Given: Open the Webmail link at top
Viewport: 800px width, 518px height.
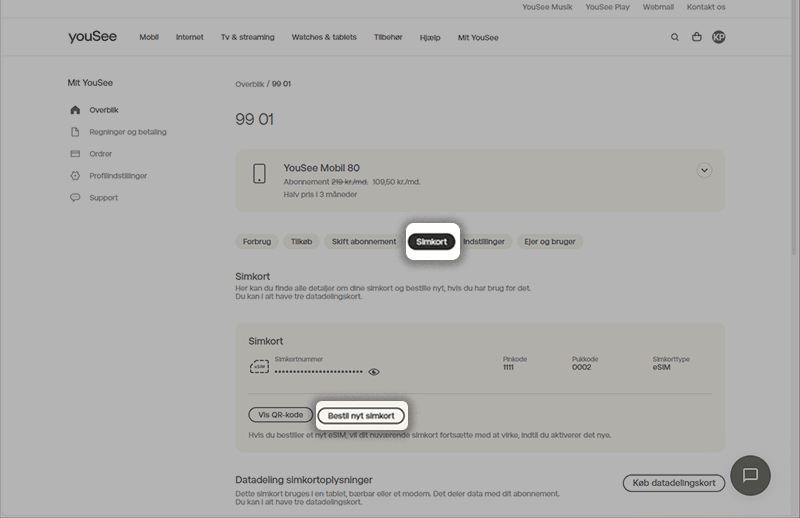Looking at the screenshot, I should (x=658, y=7).
